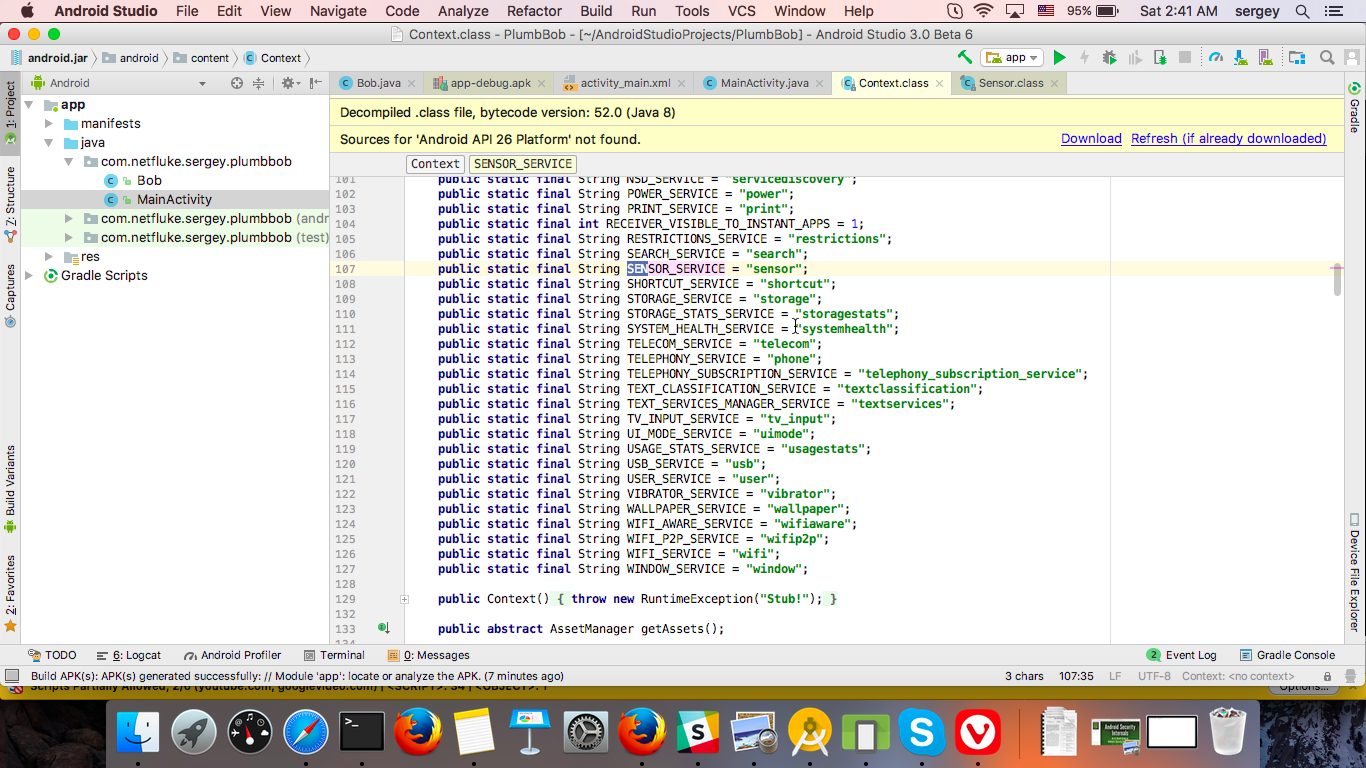Viewport: 1366px width, 768px height.
Task: Toggle the Logcat tool window
Action: pos(129,655)
